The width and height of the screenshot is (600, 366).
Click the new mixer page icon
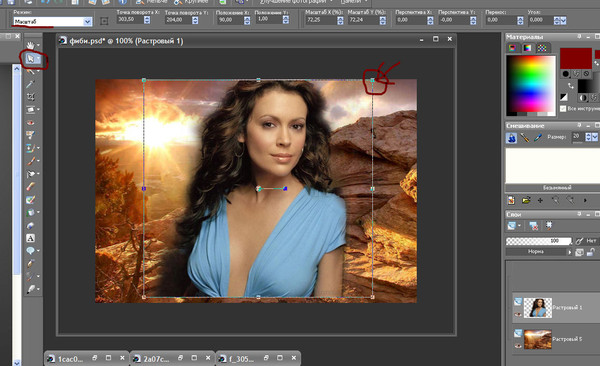pos(511,200)
